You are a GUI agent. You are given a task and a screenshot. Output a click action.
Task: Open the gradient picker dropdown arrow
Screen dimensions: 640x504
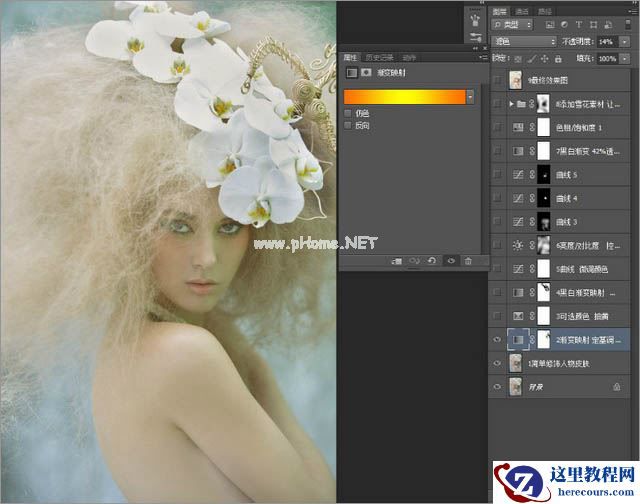pyautogui.click(x=470, y=97)
